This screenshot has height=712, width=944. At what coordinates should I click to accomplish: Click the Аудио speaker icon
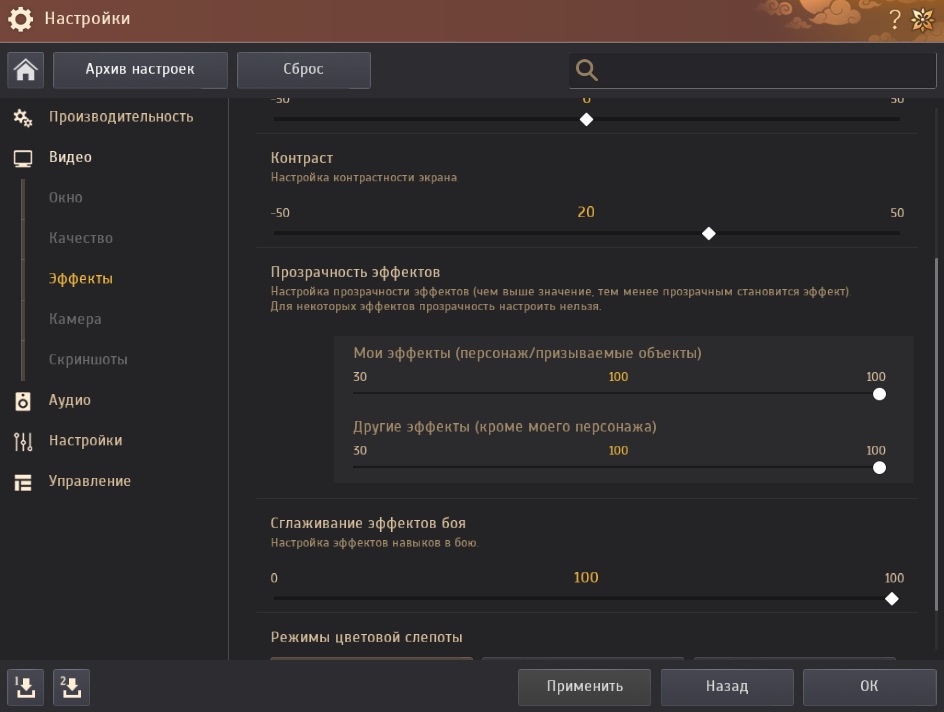coord(23,401)
